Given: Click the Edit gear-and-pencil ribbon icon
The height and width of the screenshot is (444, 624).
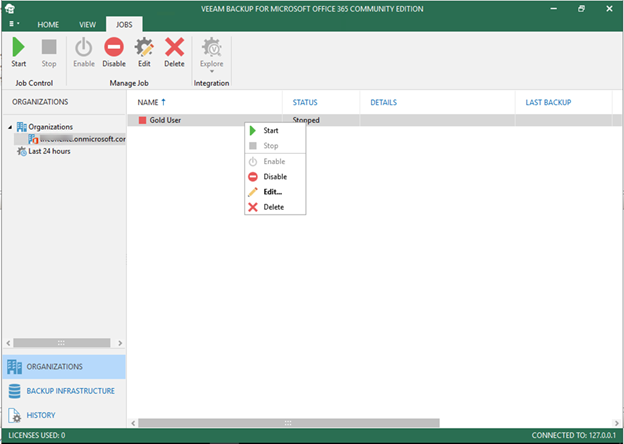Looking at the screenshot, I should [144, 47].
